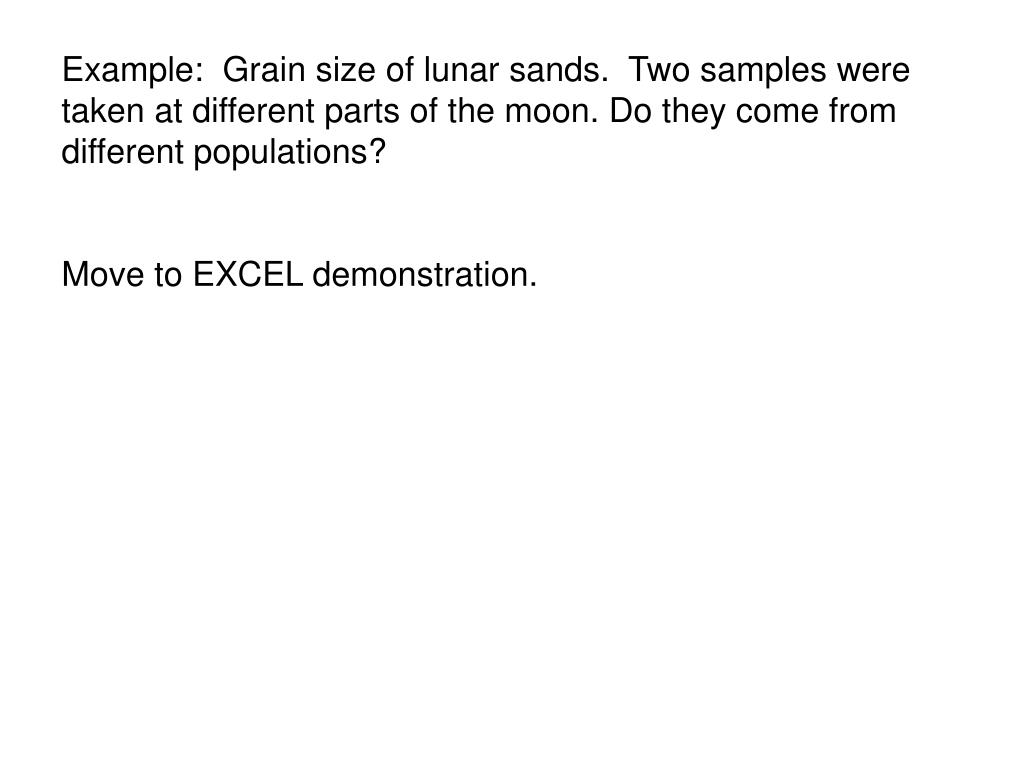The width and height of the screenshot is (1024, 768).
Task: Click the word "populations?"
Action: tap(290, 153)
